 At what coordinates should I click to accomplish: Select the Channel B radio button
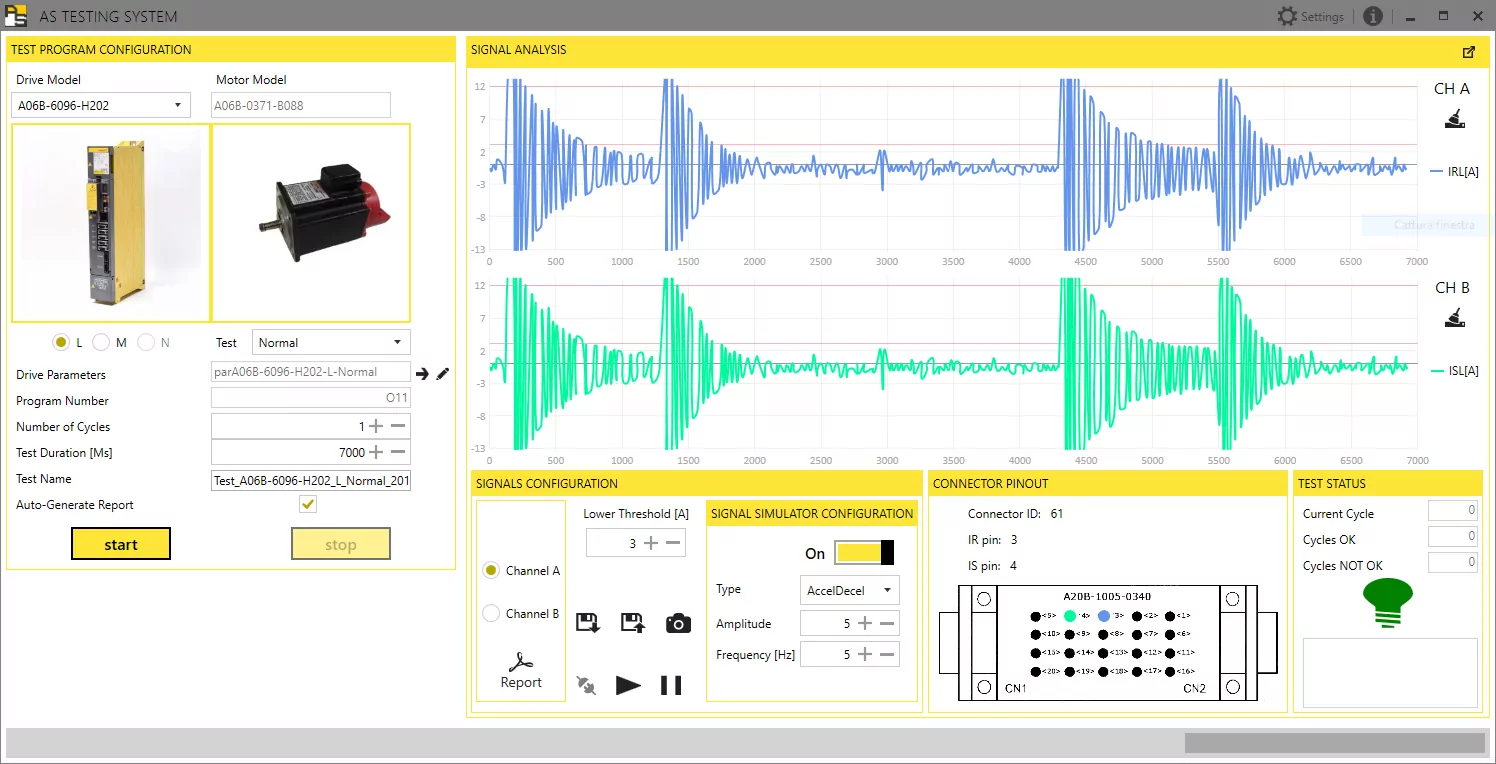(x=491, y=614)
